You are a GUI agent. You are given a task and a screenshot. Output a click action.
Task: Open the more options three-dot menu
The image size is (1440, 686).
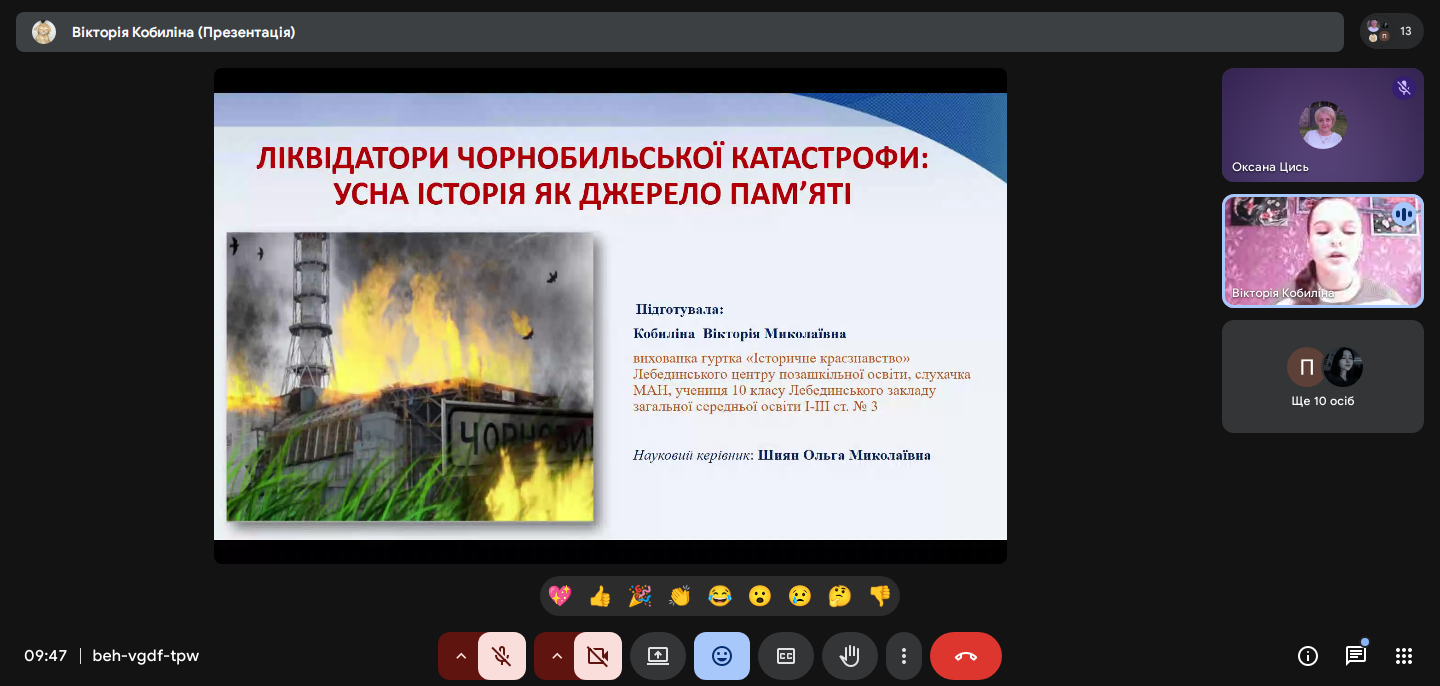[x=904, y=656]
